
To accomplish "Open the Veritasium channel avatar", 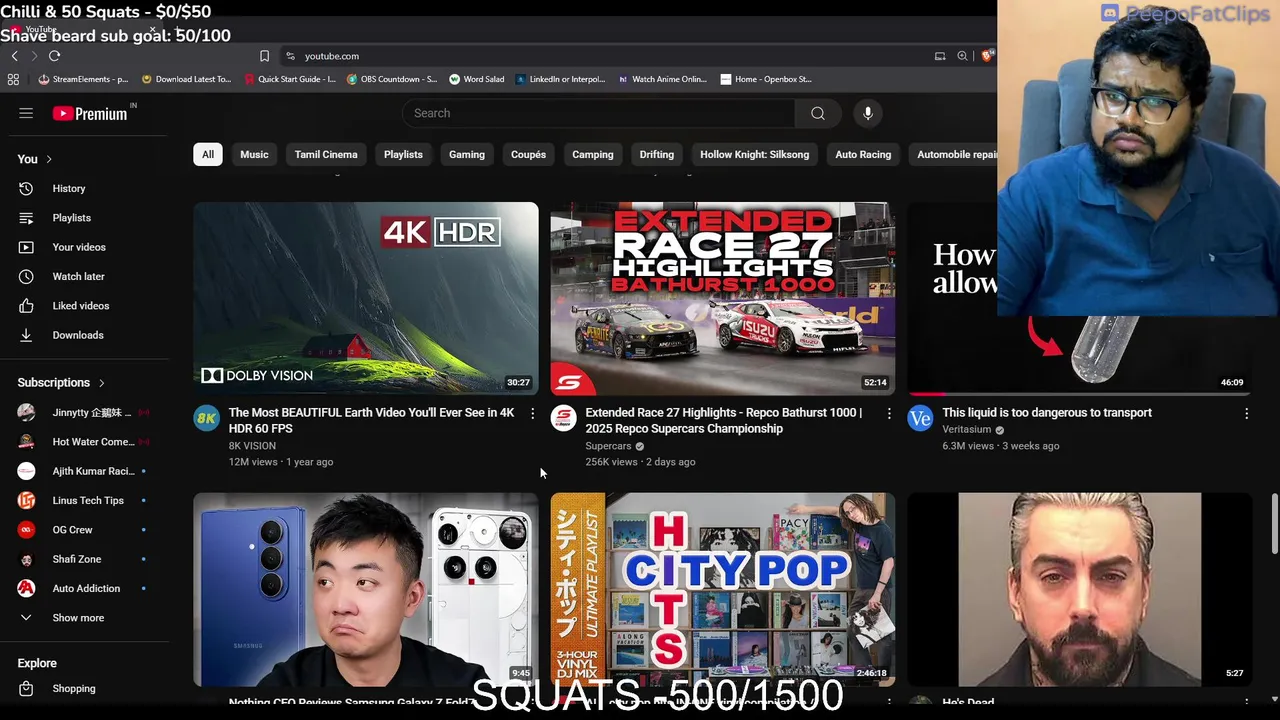I will [x=920, y=418].
